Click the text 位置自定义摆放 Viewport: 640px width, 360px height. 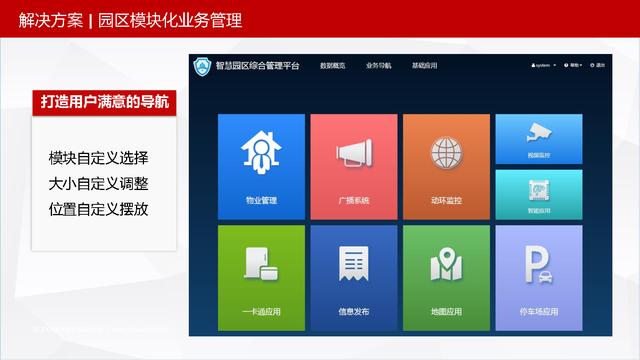tap(98, 210)
